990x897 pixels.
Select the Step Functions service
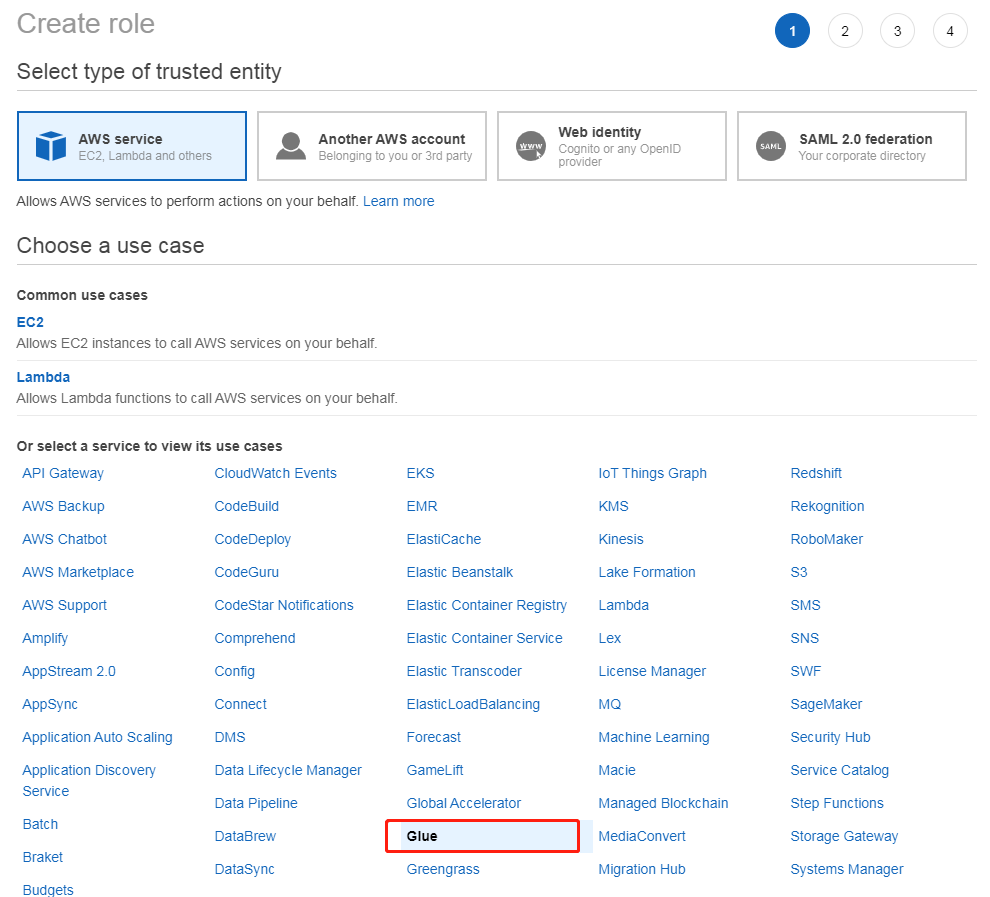pyautogui.click(x=837, y=803)
